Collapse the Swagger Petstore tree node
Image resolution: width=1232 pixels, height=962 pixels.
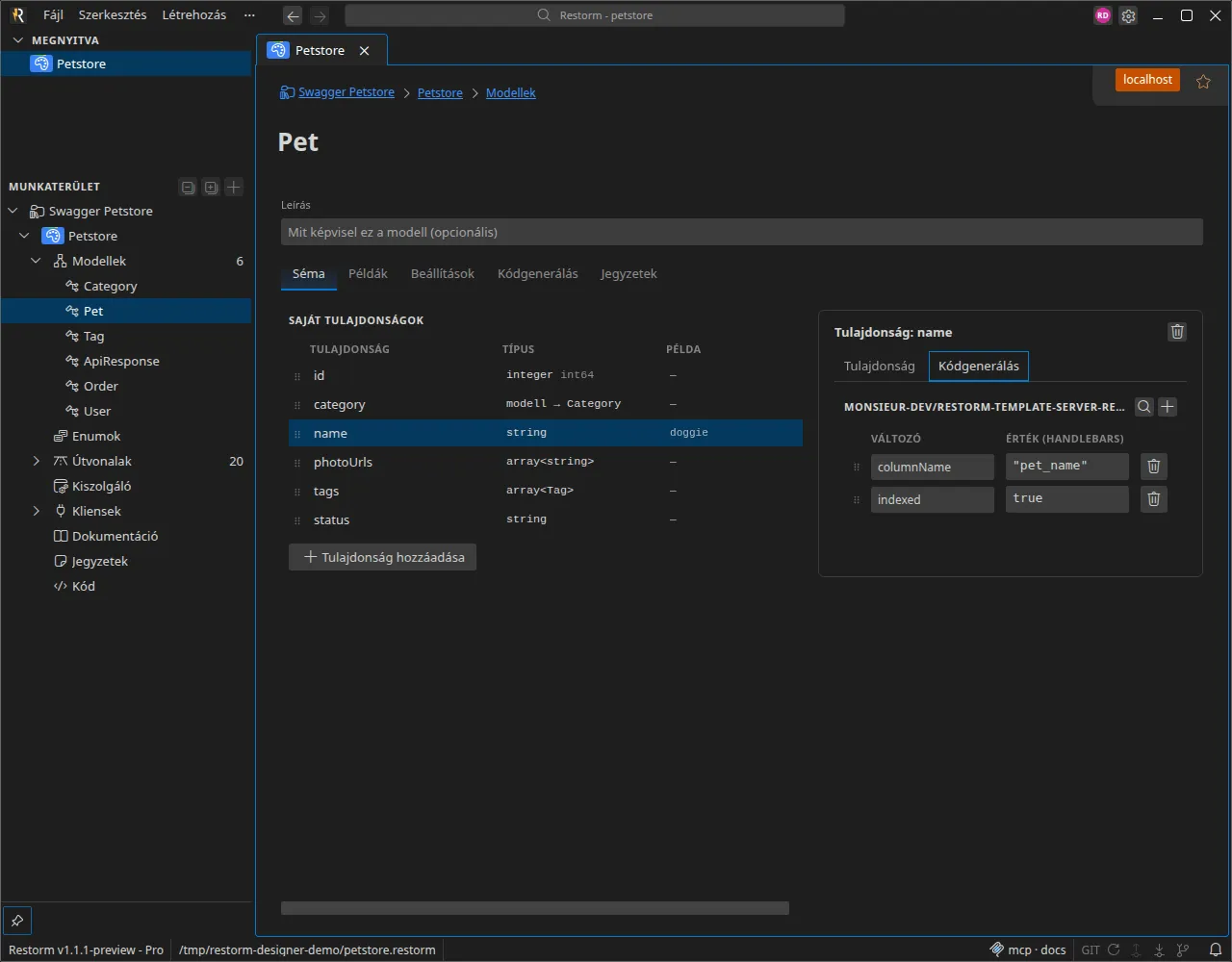13,212
